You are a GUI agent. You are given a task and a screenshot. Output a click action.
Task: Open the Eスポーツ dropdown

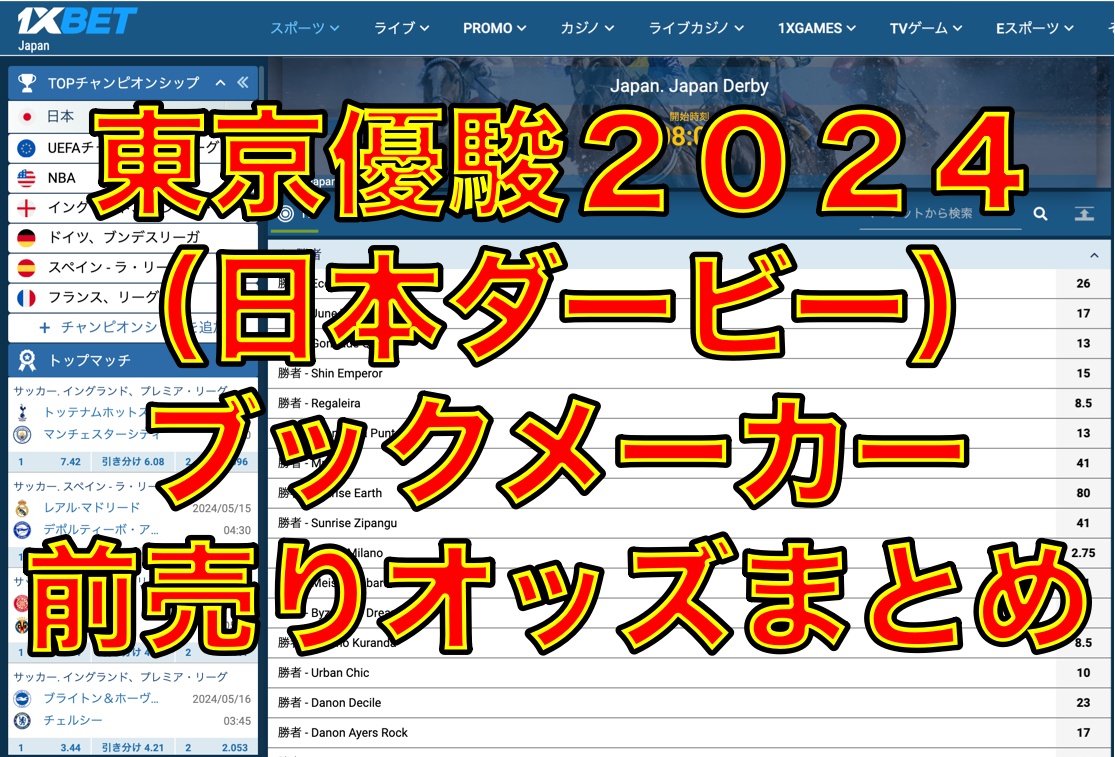(x=1034, y=28)
